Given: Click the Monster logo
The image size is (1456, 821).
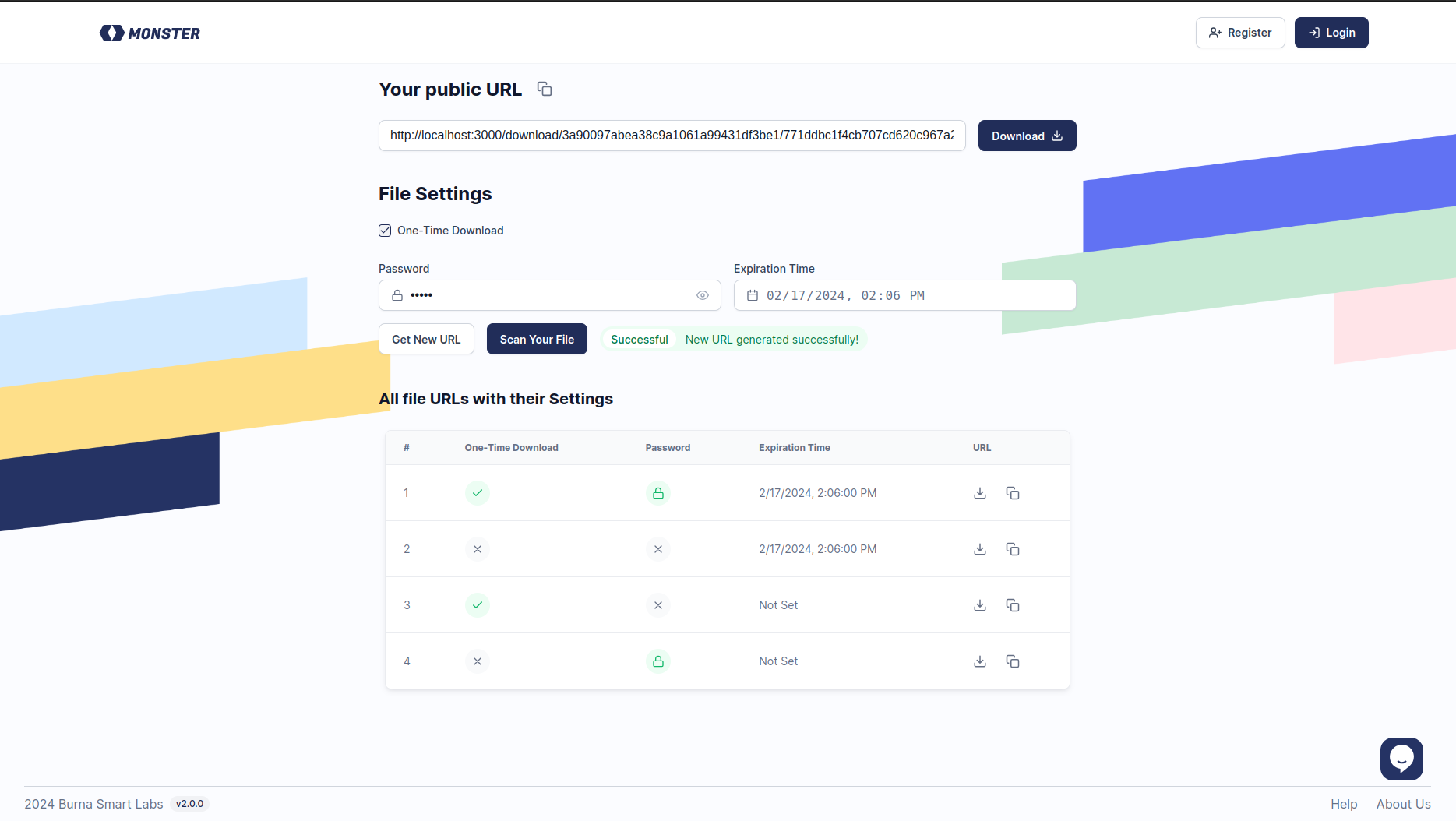Looking at the screenshot, I should [150, 33].
